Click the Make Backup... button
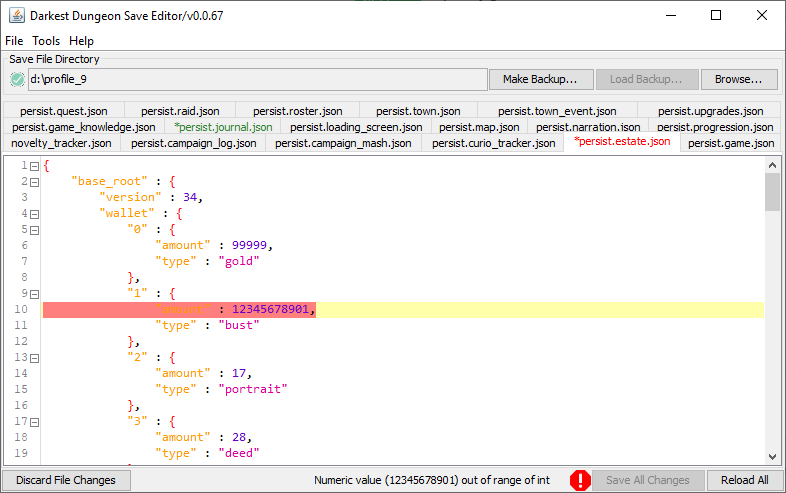Image resolution: width=786 pixels, height=493 pixels. tap(541, 79)
